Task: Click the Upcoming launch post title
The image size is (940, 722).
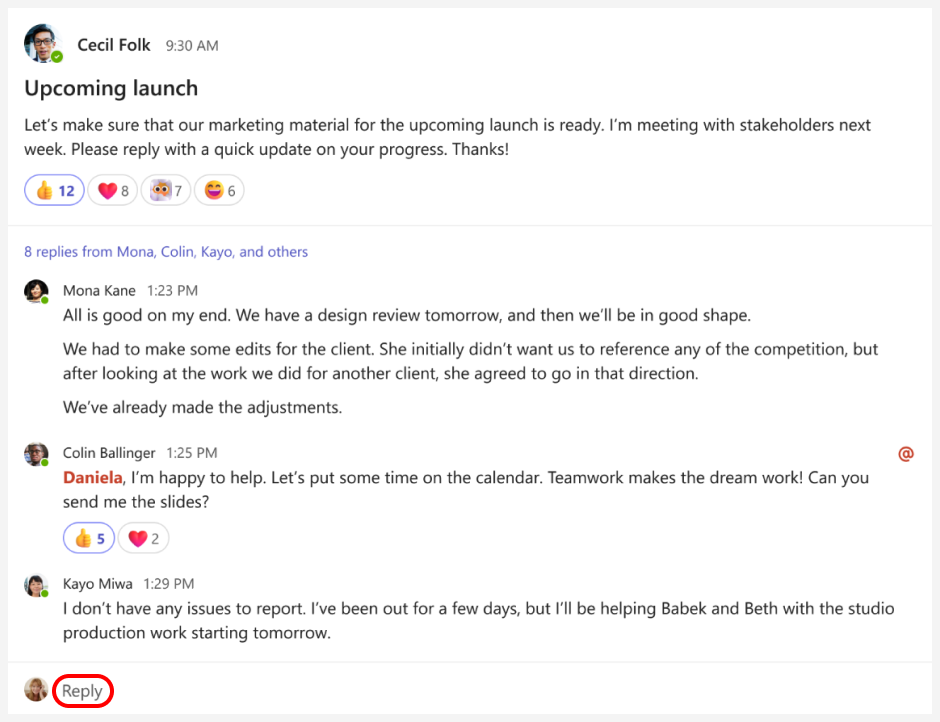Action: pyautogui.click(x=111, y=88)
